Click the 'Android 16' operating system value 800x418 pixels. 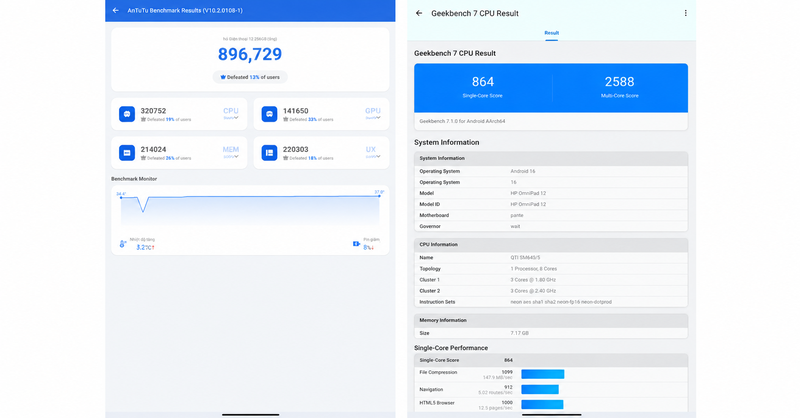[x=523, y=171]
